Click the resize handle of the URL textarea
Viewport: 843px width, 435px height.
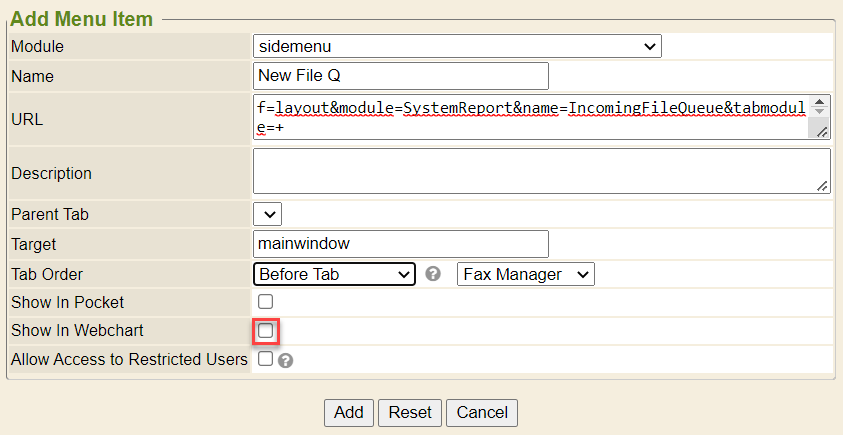click(x=822, y=132)
